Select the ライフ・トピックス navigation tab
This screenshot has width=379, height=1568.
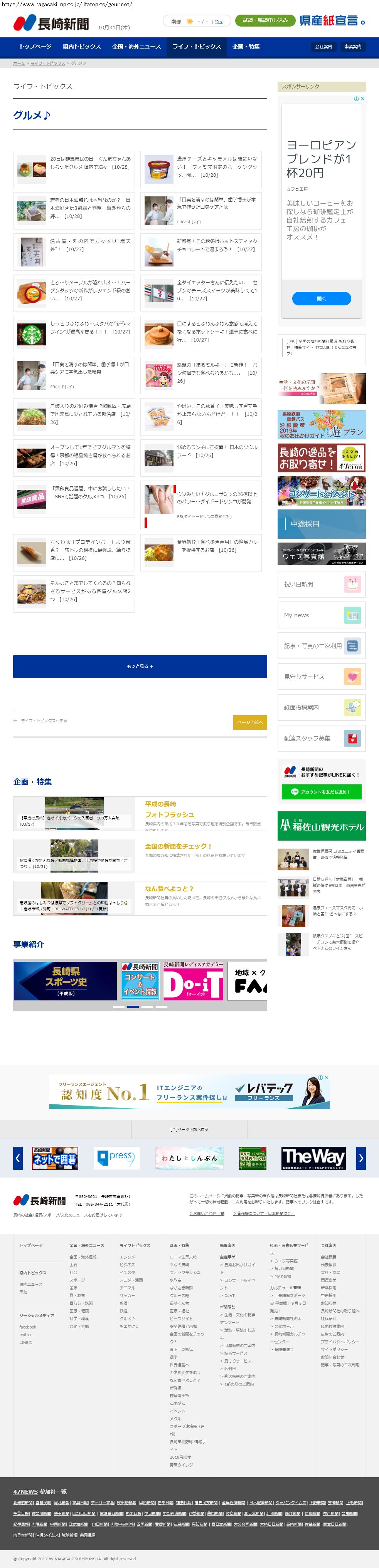[x=197, y=47]
